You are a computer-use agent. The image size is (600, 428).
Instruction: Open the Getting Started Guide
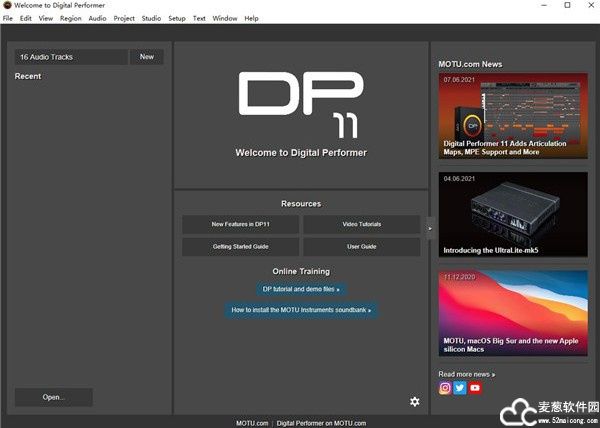pyautogui.click(x=240, y=246)
